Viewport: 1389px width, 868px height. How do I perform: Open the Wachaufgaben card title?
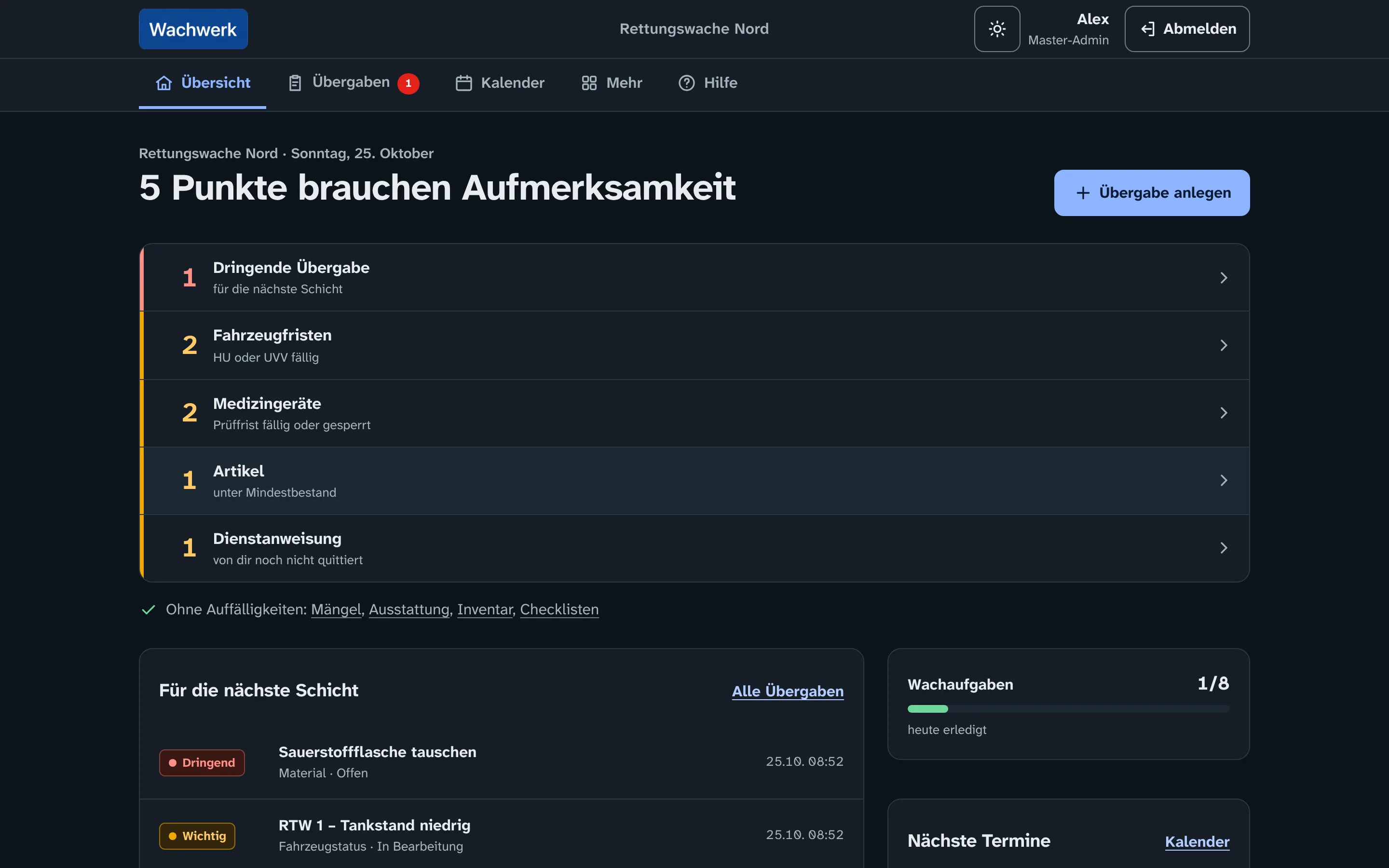[960, 685]
